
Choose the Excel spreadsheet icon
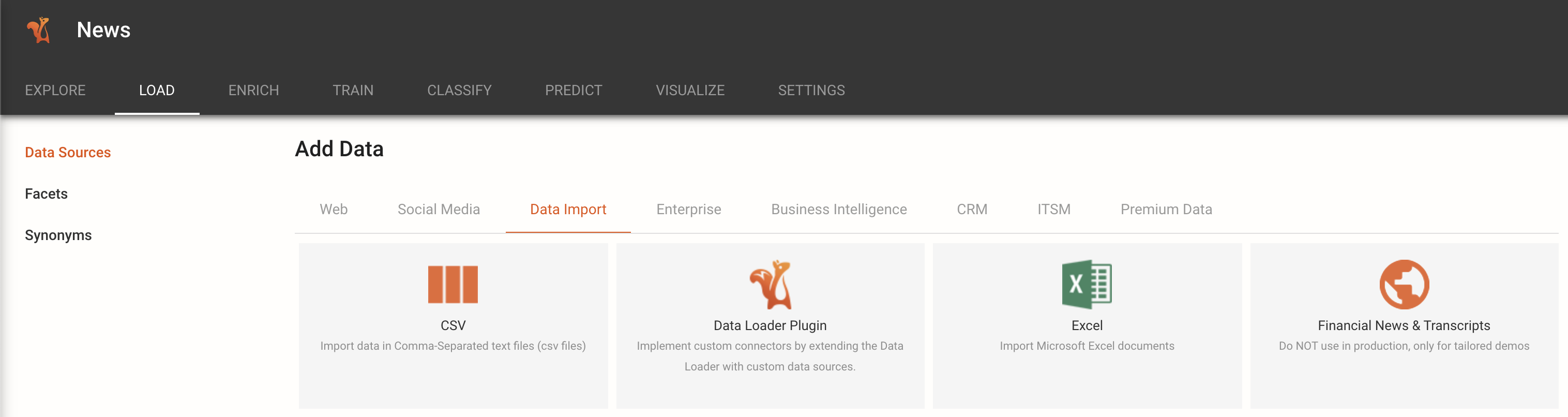1087,284
